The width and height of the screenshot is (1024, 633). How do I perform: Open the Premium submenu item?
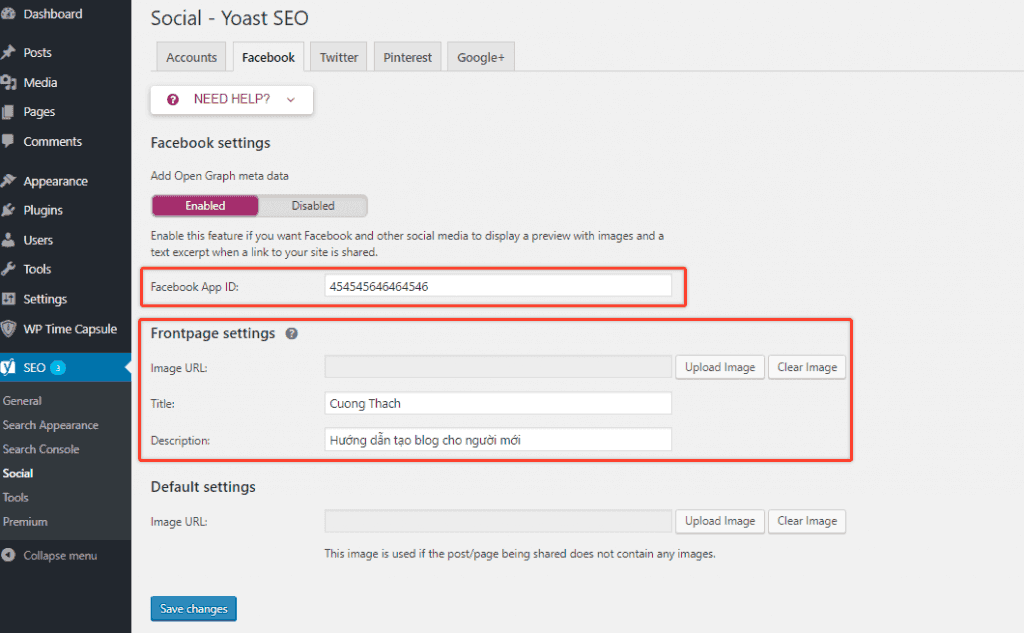pyautogui.click(x=25, y=522)
